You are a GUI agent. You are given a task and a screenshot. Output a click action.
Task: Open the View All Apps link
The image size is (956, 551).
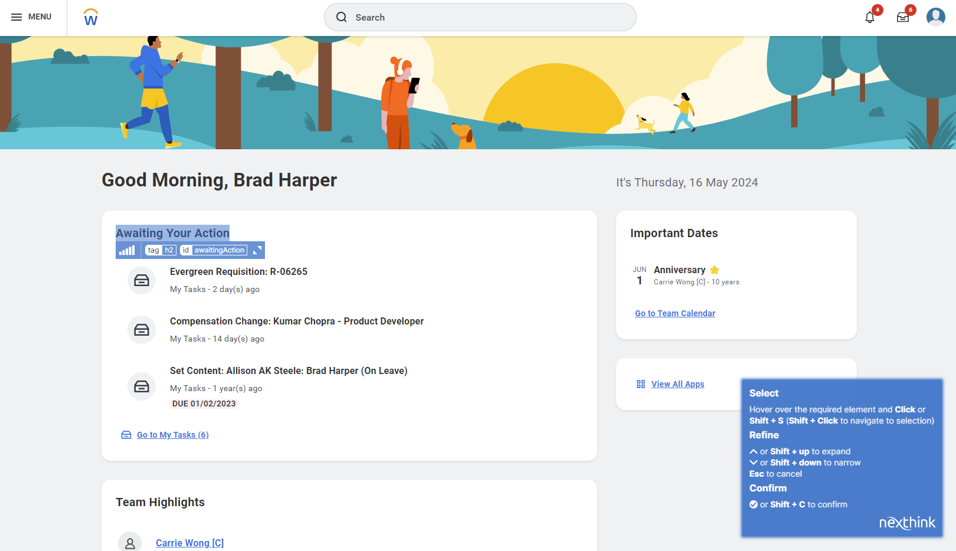point(677,384)
